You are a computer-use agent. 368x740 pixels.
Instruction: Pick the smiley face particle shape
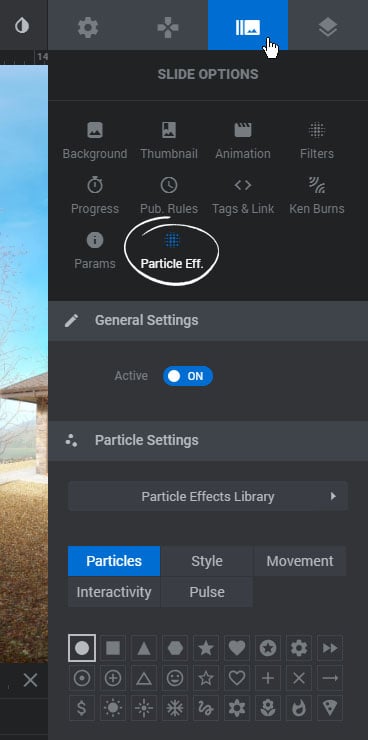pyautogui.click(x=175, y=678)
